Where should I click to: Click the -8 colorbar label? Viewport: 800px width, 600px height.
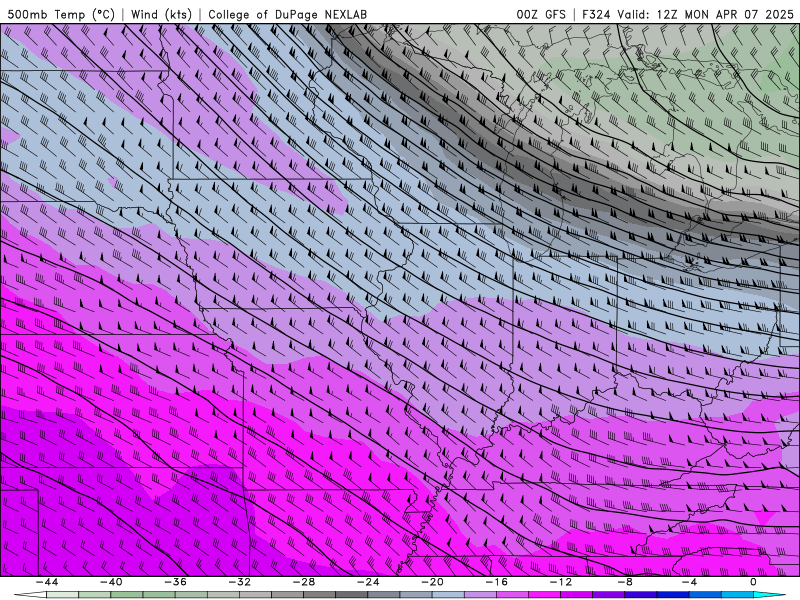coord(626,582)
